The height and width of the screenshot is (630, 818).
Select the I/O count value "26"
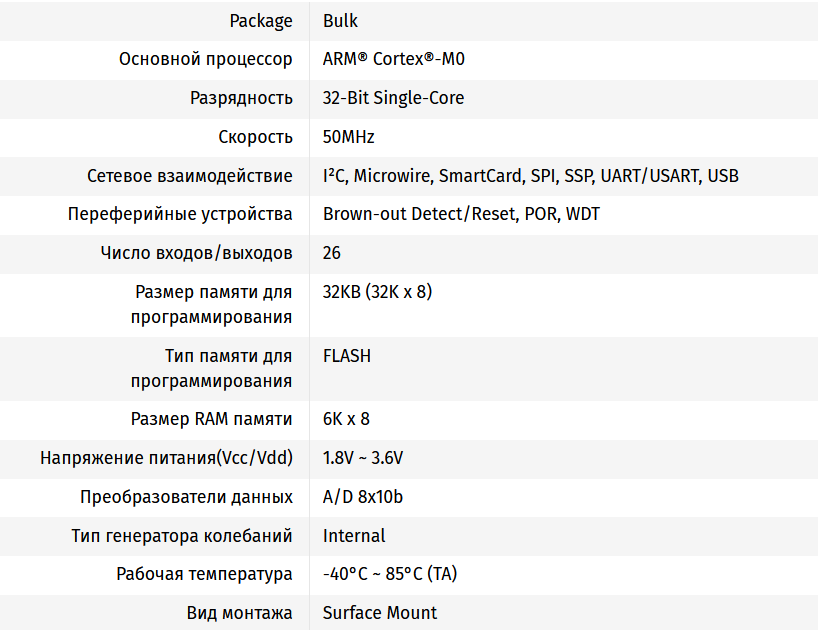[332, 253]
